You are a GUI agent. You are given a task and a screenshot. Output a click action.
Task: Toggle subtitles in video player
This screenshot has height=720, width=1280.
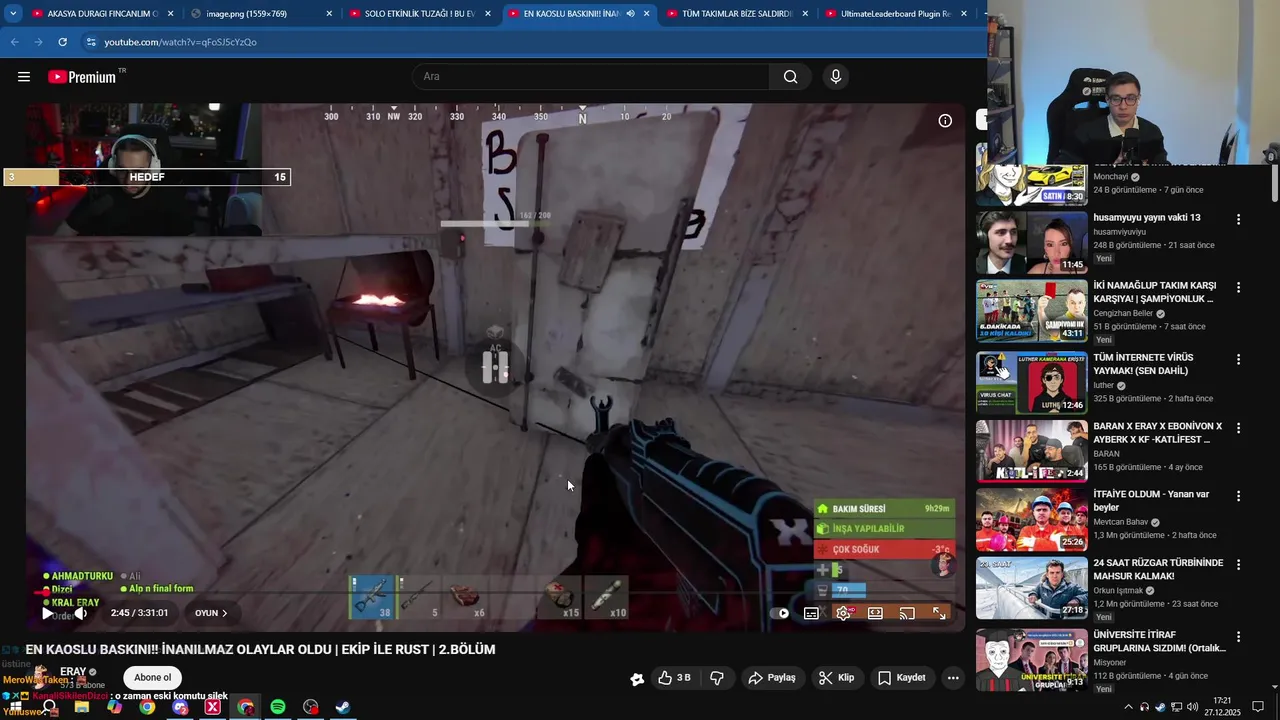coord(811,613)
